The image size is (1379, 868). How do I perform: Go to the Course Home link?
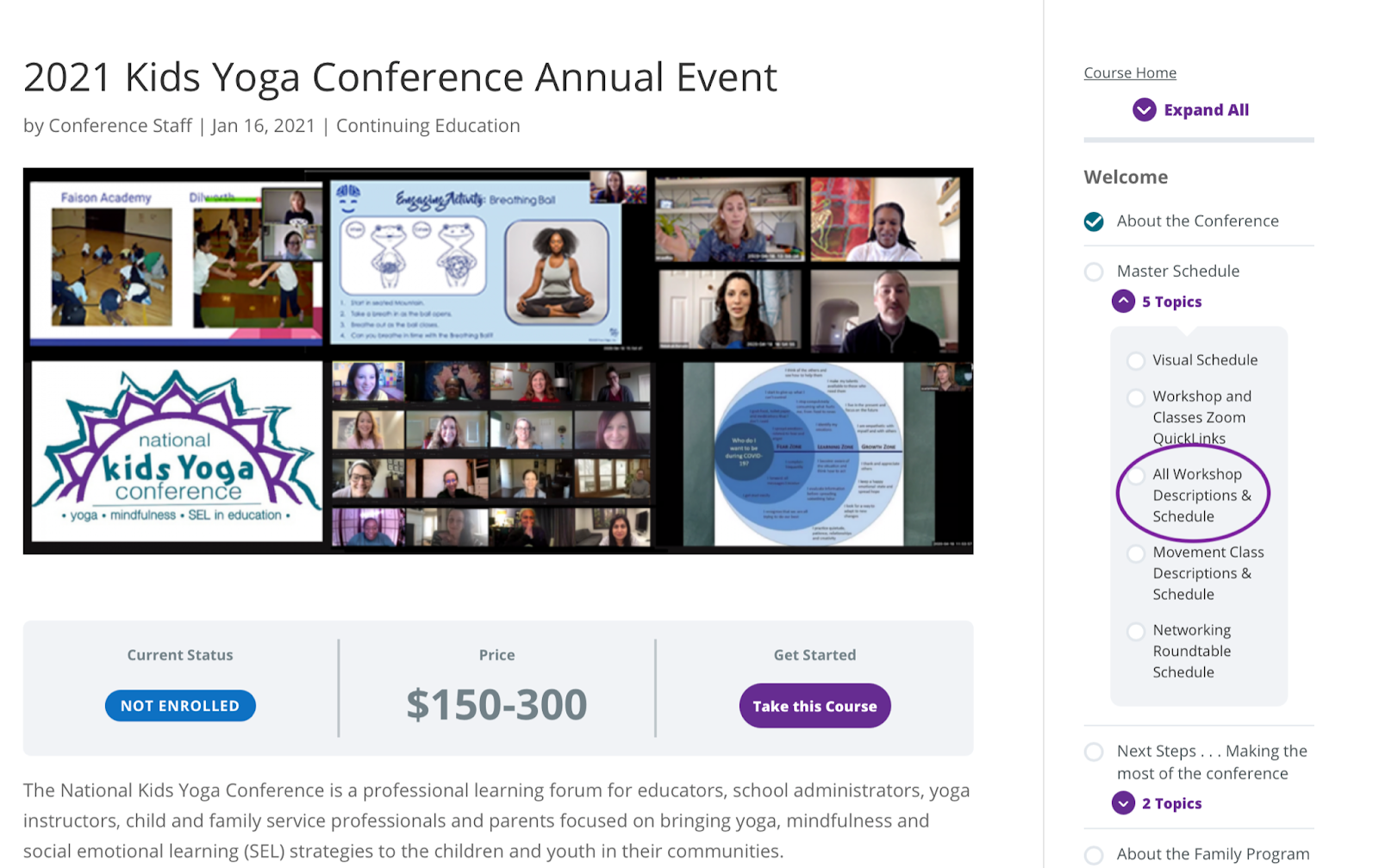coord(1130,73)
